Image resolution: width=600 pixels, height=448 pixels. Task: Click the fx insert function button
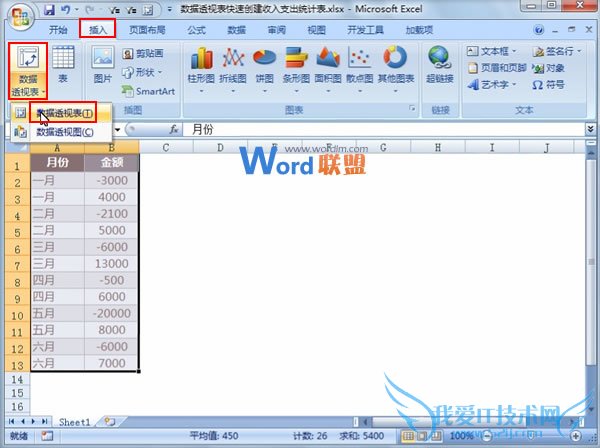pyautogui.click(x=174, y=130)
